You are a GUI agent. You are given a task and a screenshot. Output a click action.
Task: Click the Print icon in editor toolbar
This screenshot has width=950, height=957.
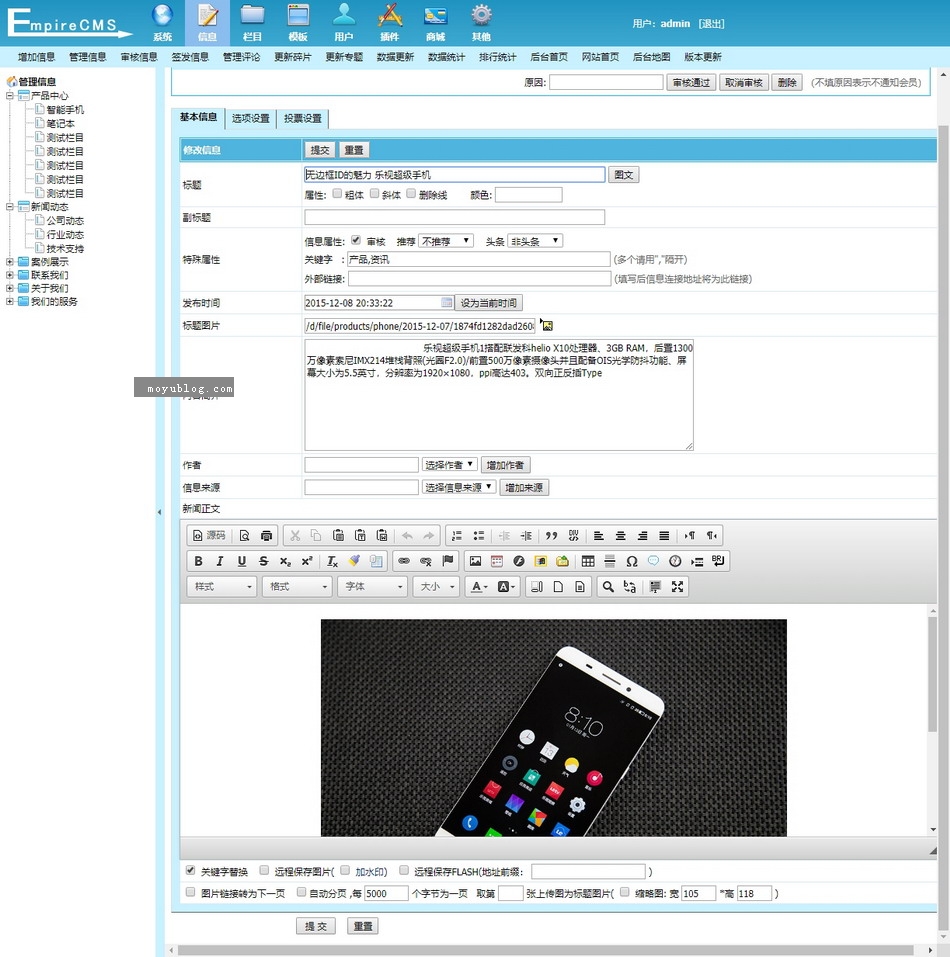pos(266,535)
